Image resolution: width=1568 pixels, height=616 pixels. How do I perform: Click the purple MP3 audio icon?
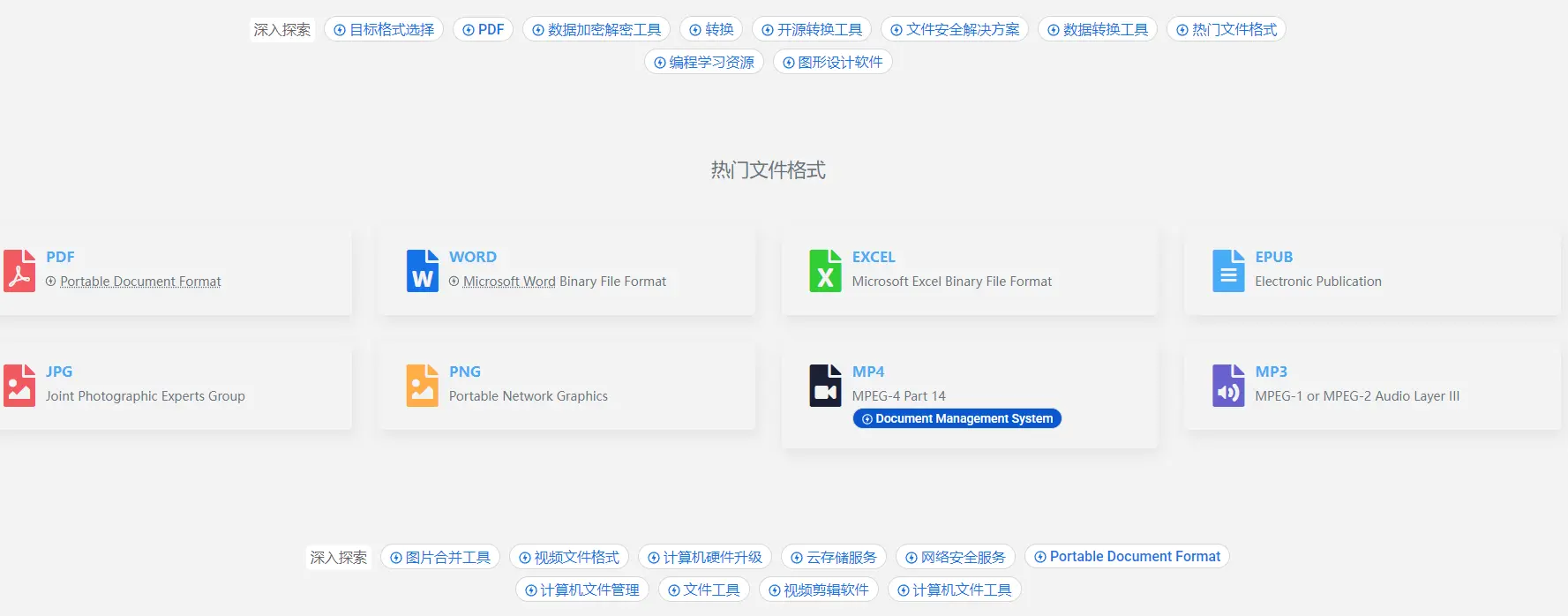[1228, 386]
